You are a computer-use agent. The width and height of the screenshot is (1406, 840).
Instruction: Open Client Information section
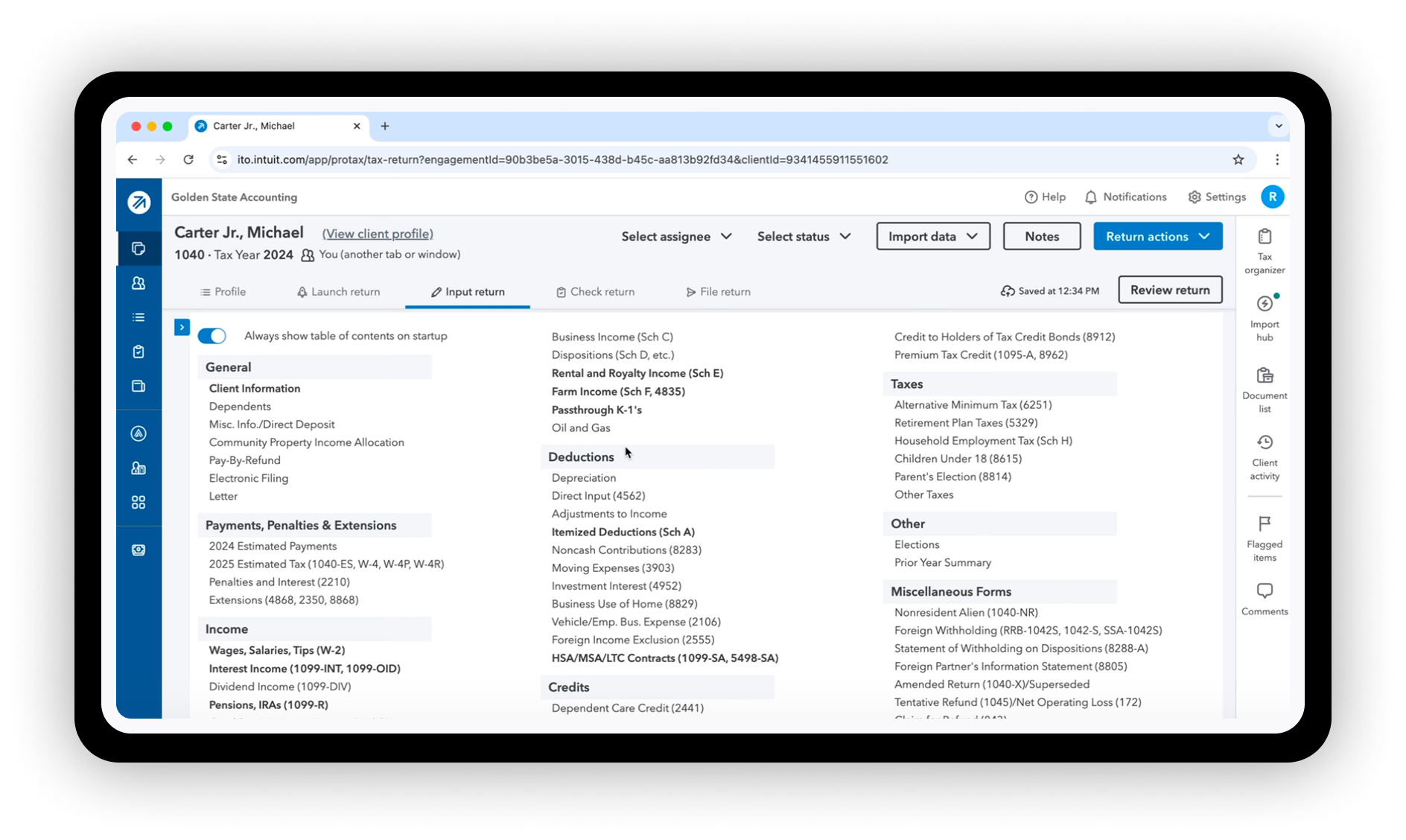(x=255, y=388)
